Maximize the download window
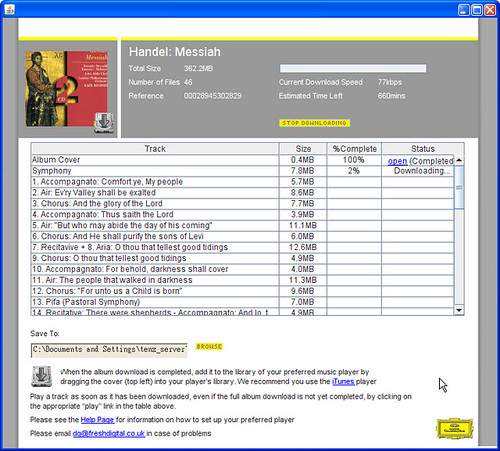500x451 pixels. point(477,10)
